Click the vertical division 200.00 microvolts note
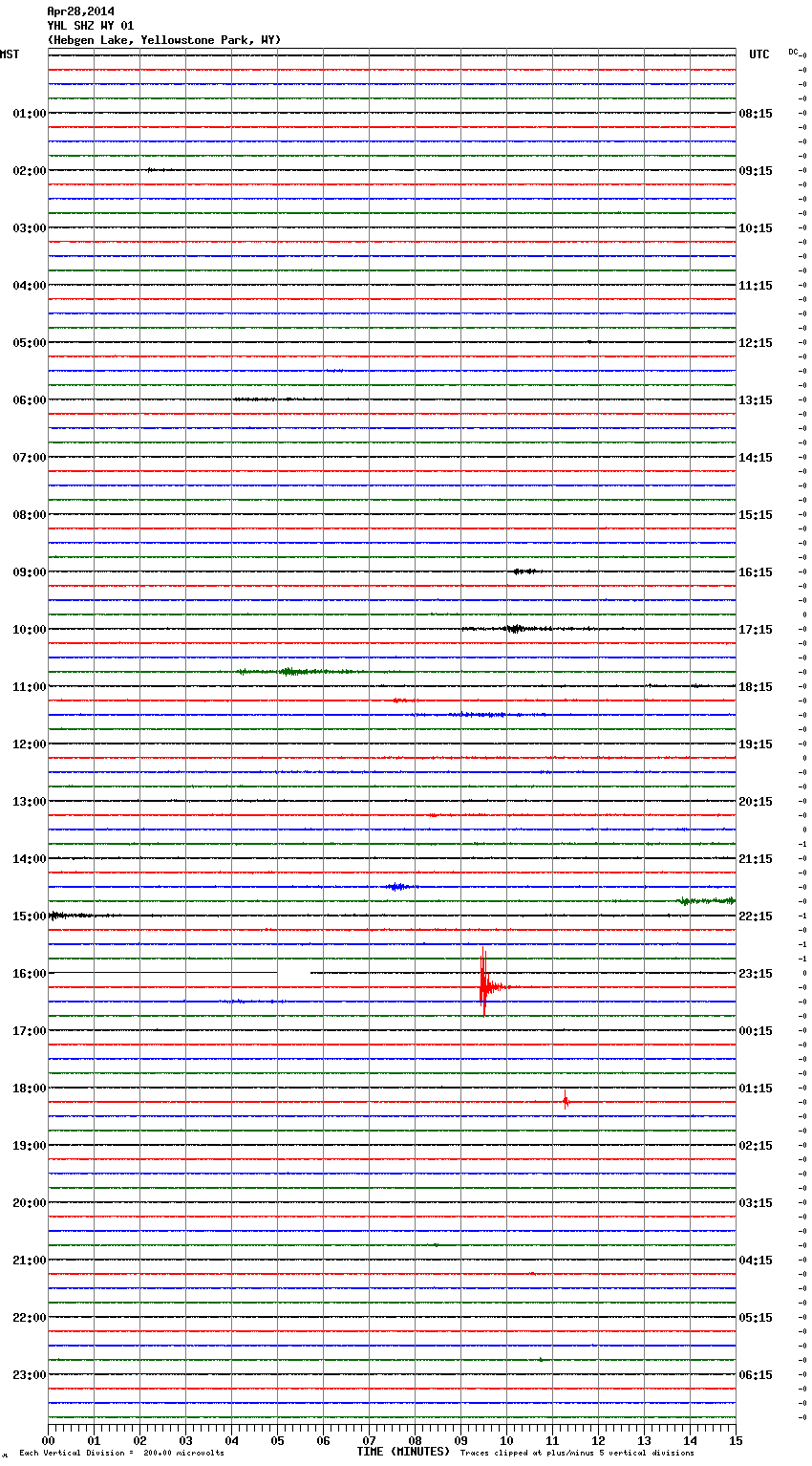The image size is (812, 1466). click(122, 1454)
